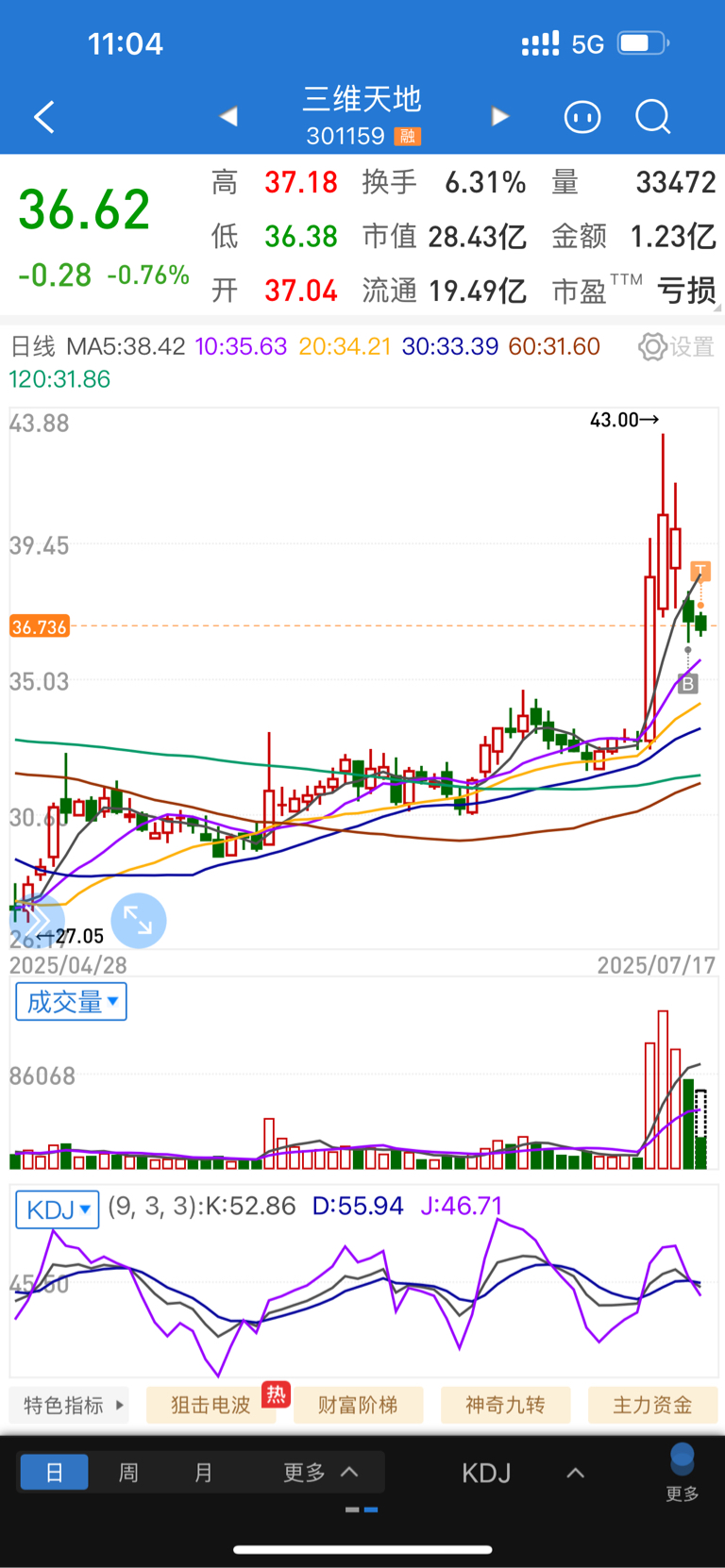725x1568 pixels.
Task: Open the 更多 bubble icon at bottom right
Action: pos(683,1472)
